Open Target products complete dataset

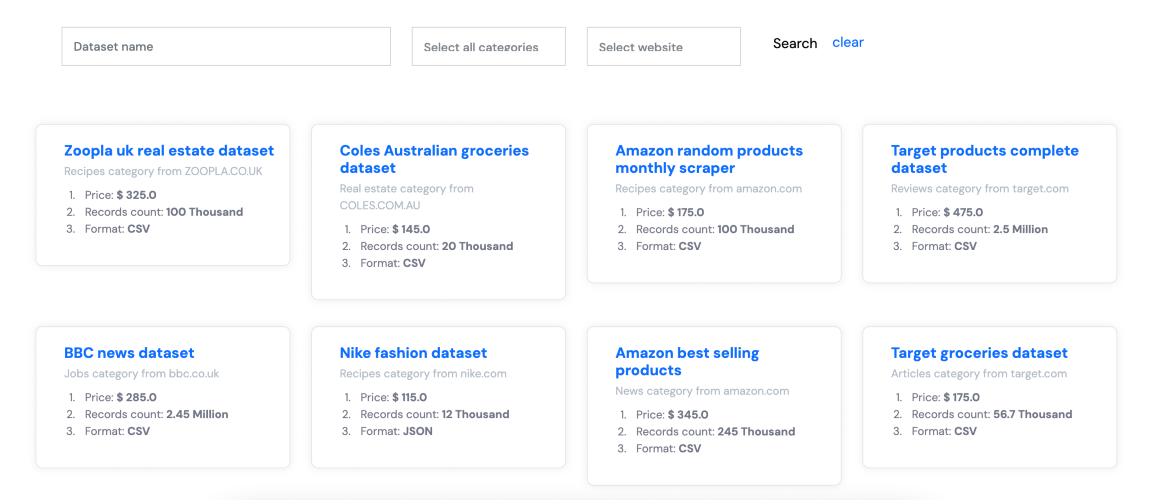984,160
